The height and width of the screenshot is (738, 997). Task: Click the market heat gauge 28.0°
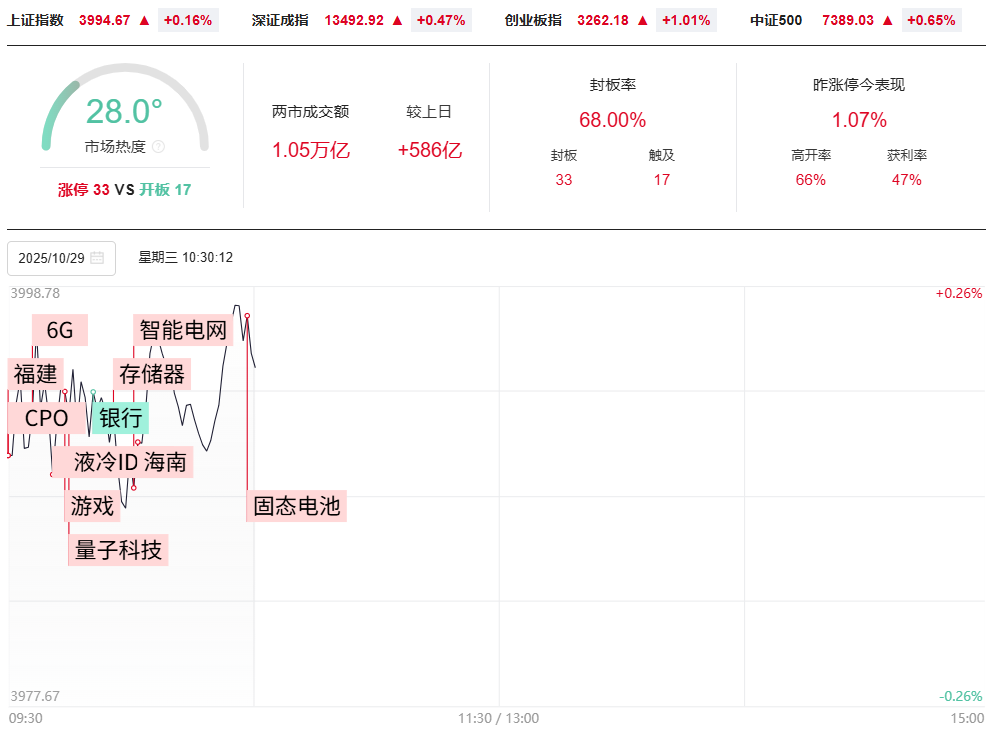point(124,111)
